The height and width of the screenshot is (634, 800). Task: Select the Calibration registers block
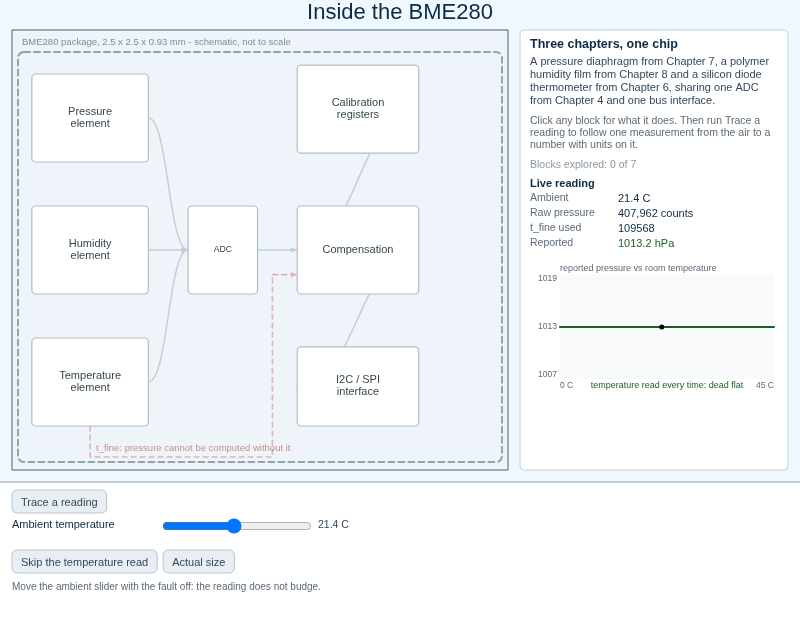tap(358, 109)
